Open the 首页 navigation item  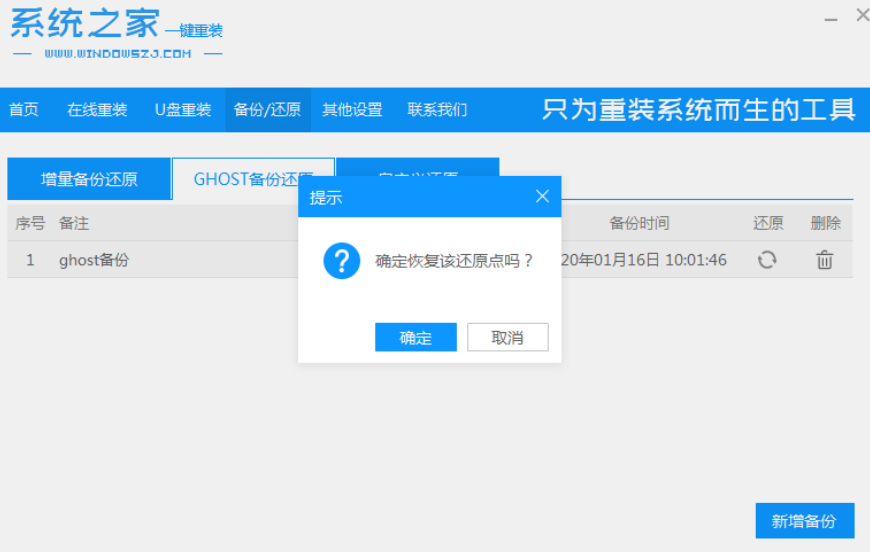24,110
